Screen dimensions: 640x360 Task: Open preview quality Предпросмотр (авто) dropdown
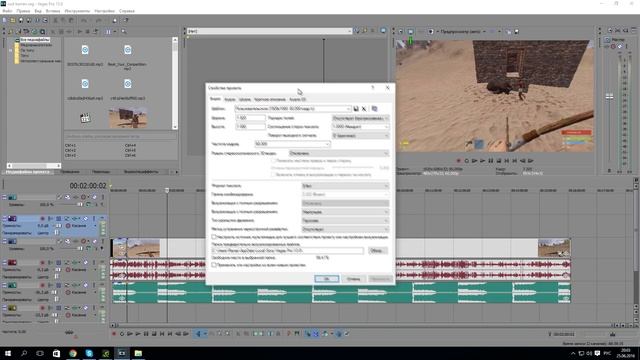[x=463, y=31]
